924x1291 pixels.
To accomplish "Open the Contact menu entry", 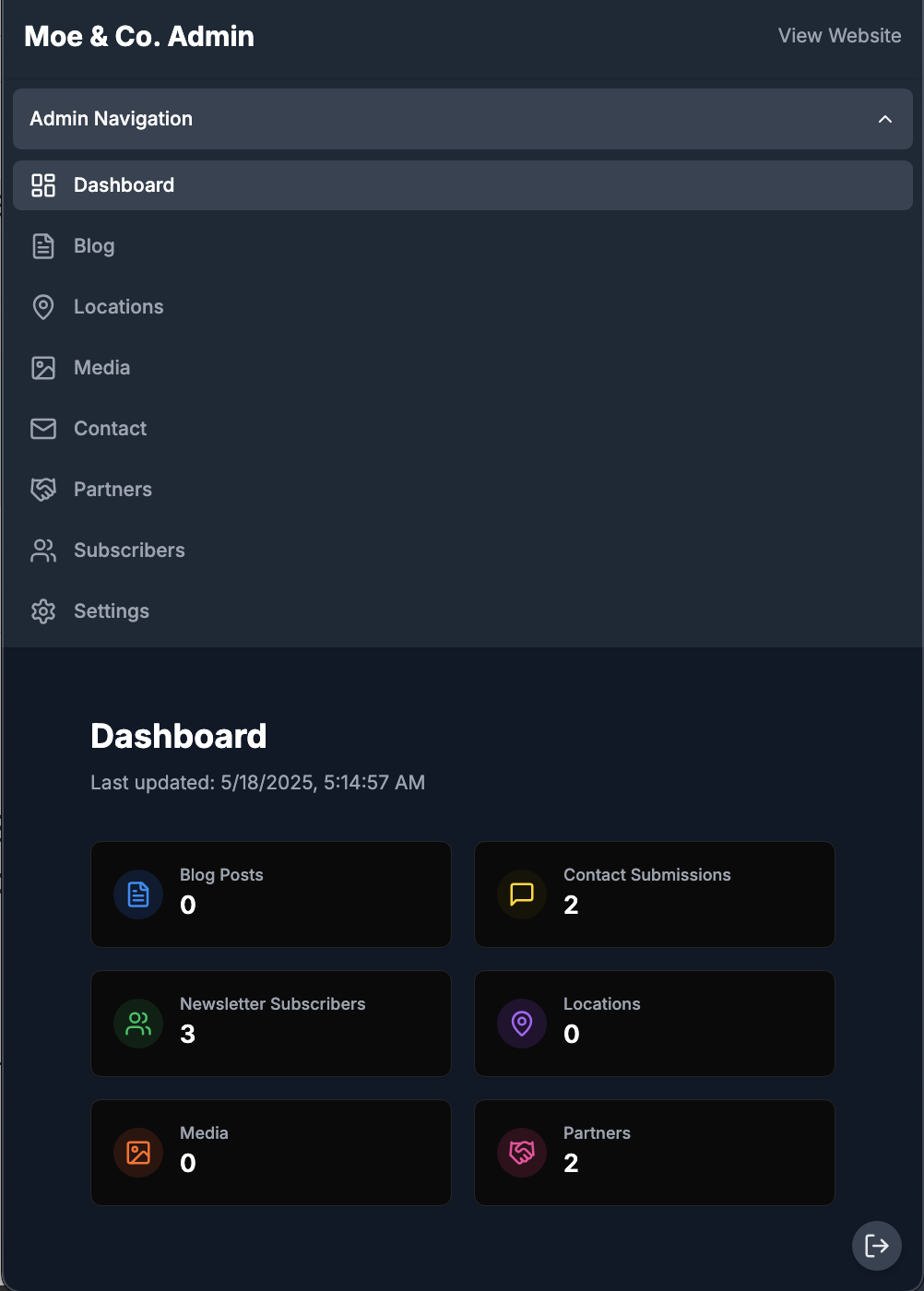I will pos(463,429).
